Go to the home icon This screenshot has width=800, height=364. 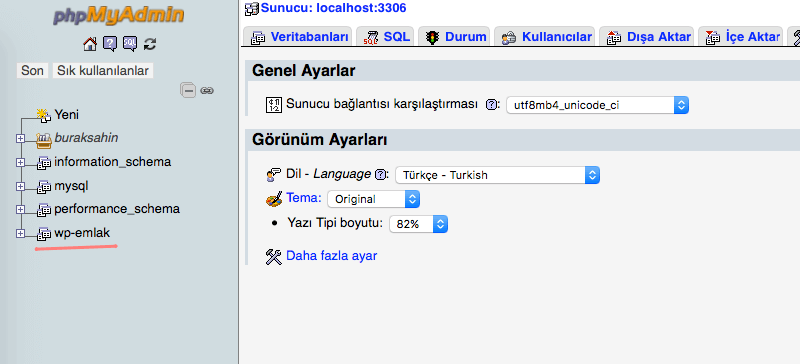(x=90, y=44)
